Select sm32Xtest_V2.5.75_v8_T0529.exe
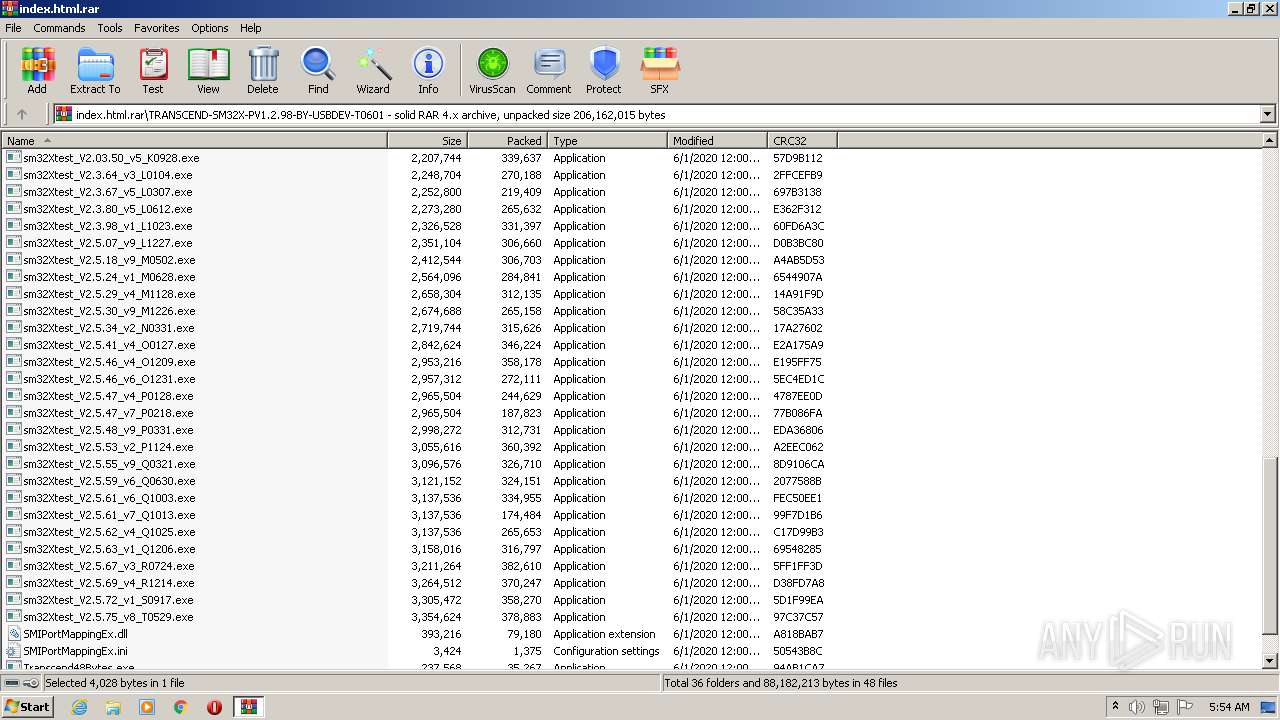1280x720 pixels. tap(109, 617)
